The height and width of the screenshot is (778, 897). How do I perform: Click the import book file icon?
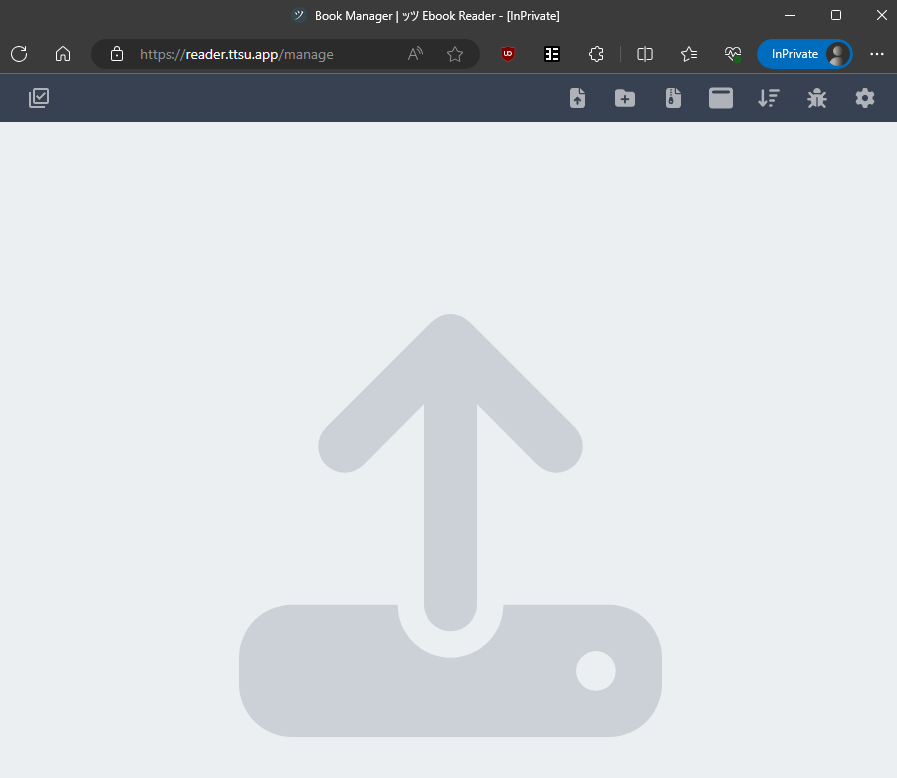coord(577,98)
